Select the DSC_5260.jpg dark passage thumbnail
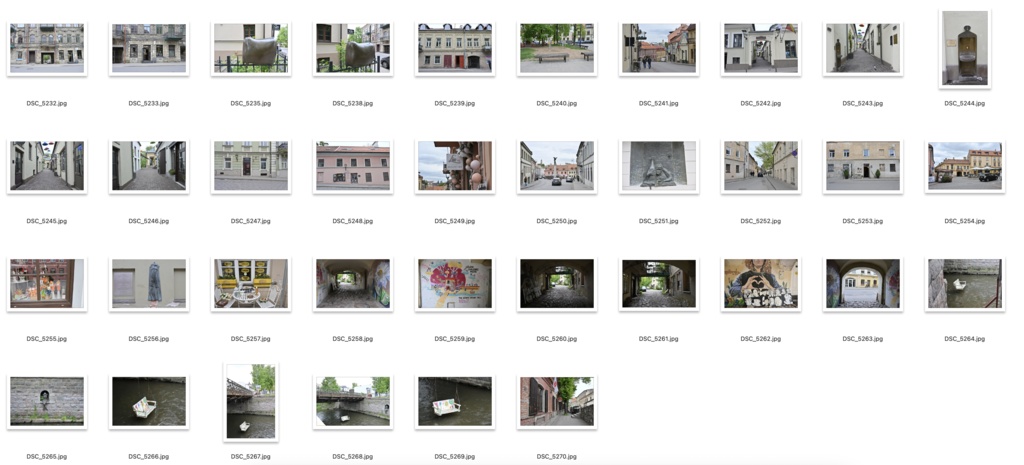The width and height of the screenshot is (1024, 465). [x=556, y=284]
